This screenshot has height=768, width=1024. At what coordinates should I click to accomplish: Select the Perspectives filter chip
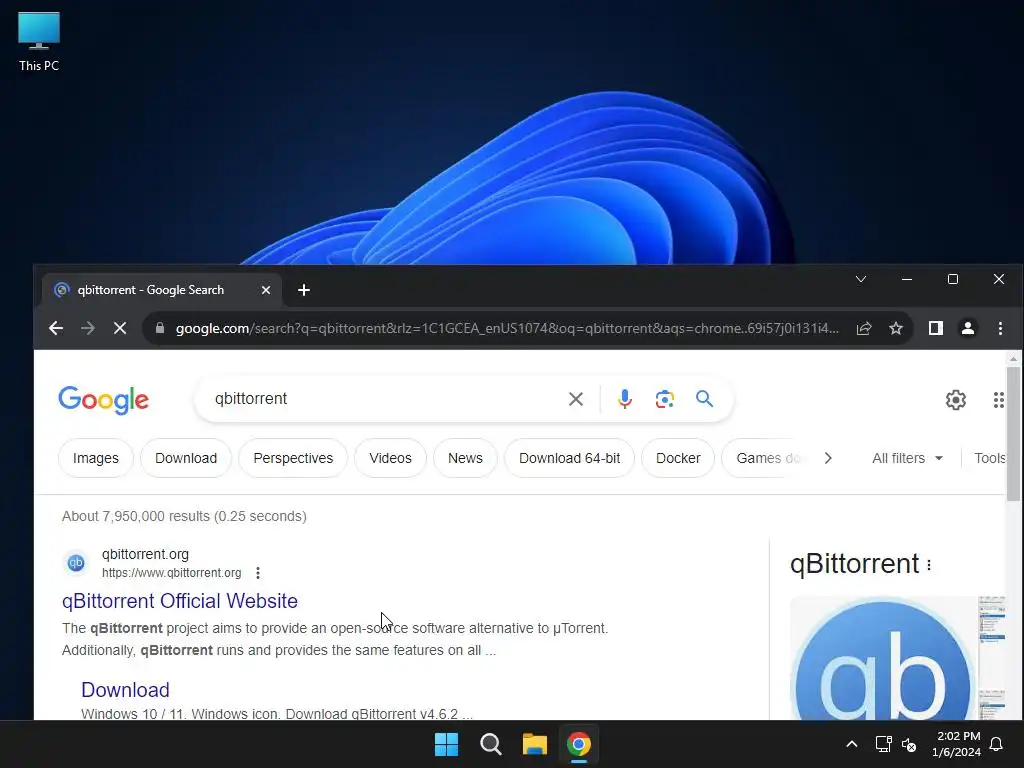pos(293,458)
